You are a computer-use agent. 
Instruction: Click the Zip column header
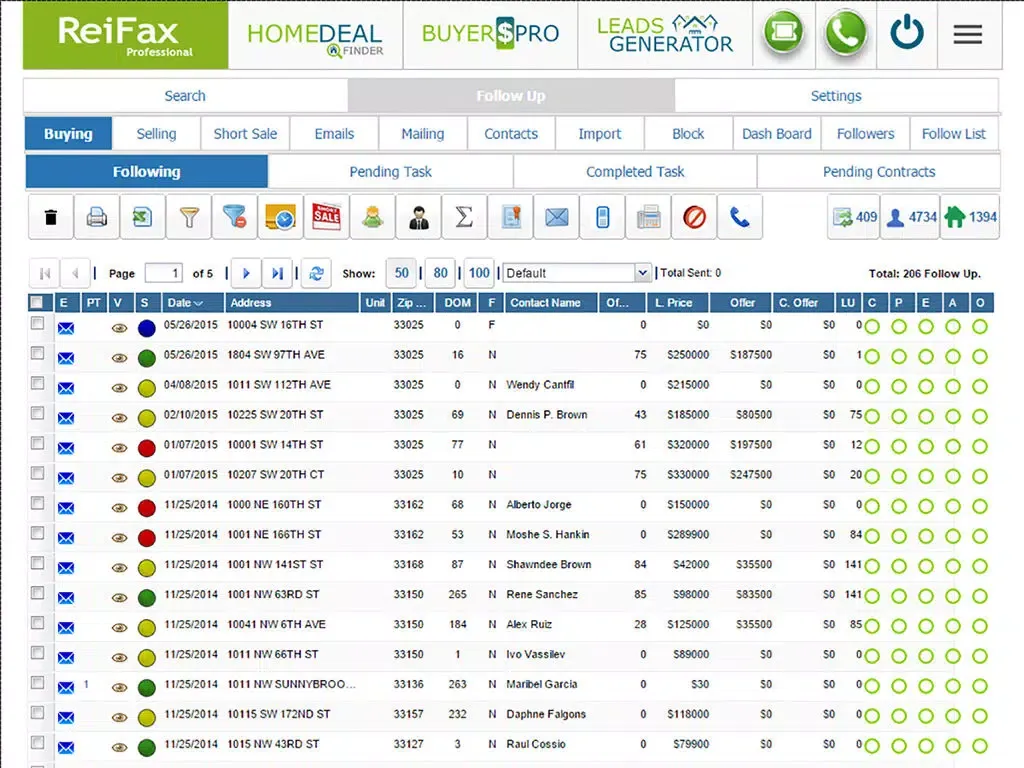tap(411, 302)
